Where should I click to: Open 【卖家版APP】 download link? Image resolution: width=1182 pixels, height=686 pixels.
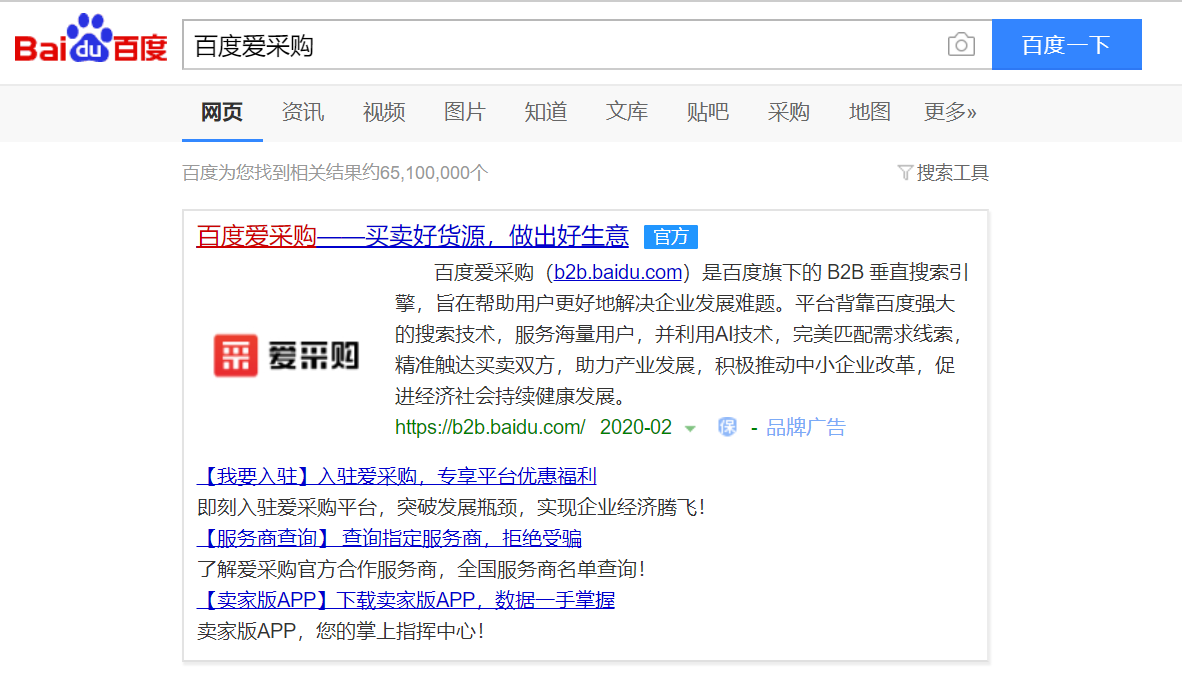point(405,600)
